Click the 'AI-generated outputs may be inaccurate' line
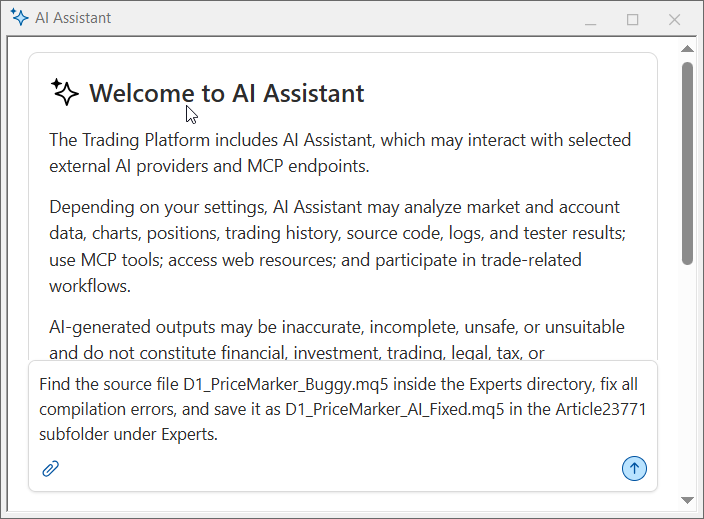The width and height of the screenshot is (704, 519). [337, 327]
